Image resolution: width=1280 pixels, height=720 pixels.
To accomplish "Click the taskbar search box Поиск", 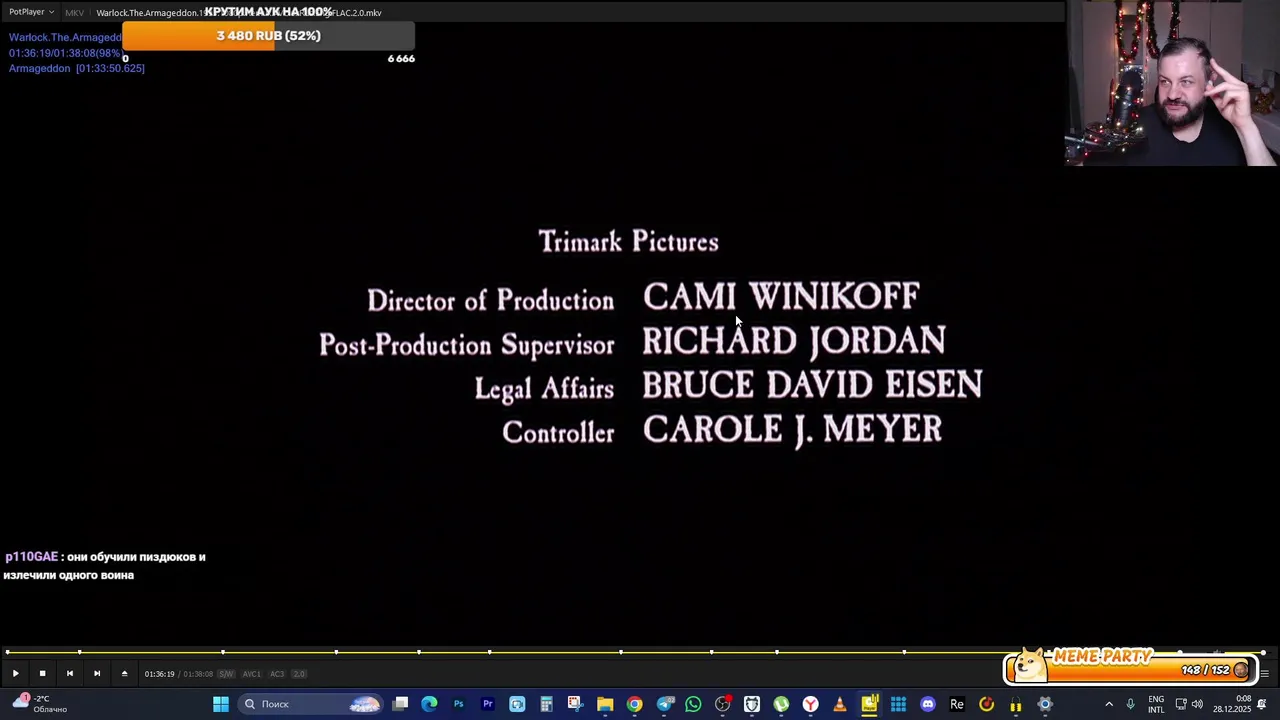I will 312,704.
